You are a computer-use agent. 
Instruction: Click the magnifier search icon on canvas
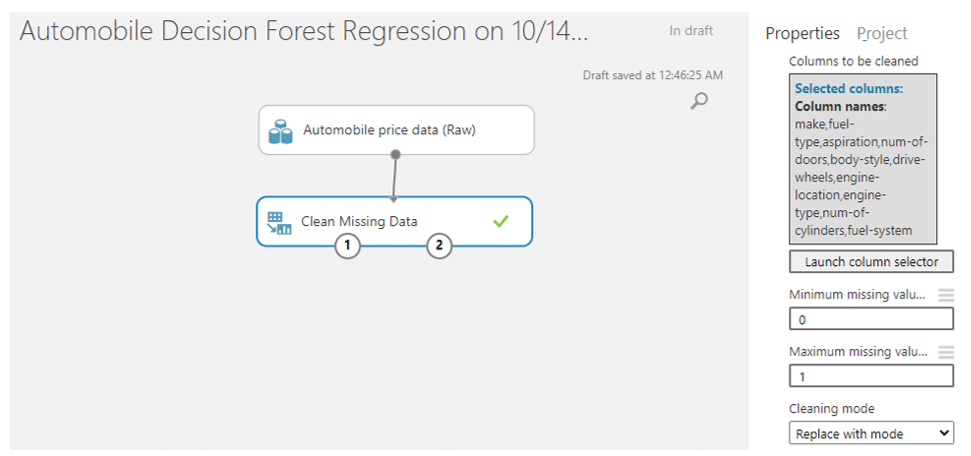coord(699,101)
